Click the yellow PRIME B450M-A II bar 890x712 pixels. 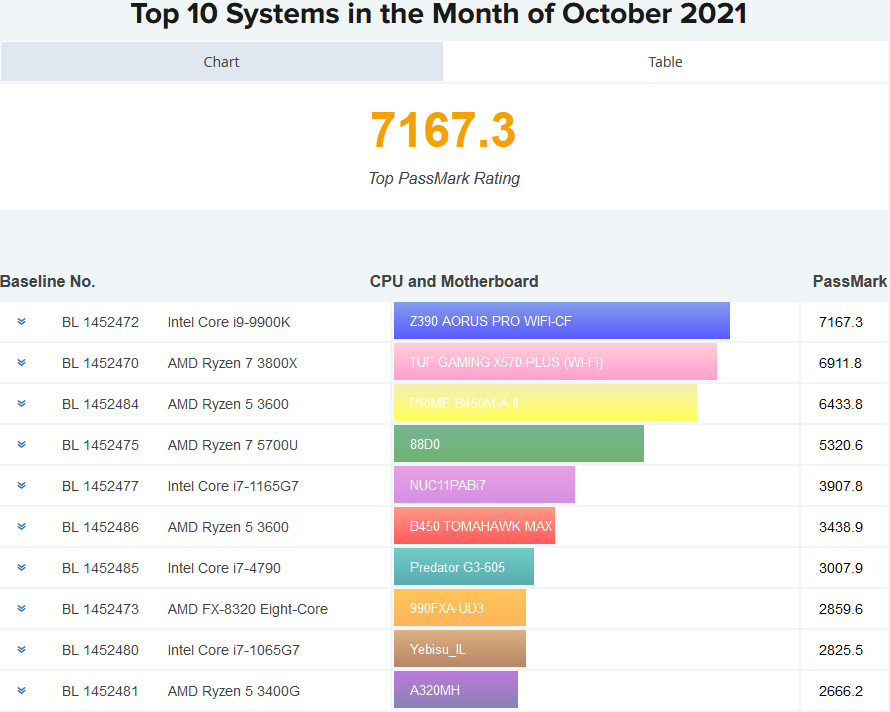tap(545, 403)
